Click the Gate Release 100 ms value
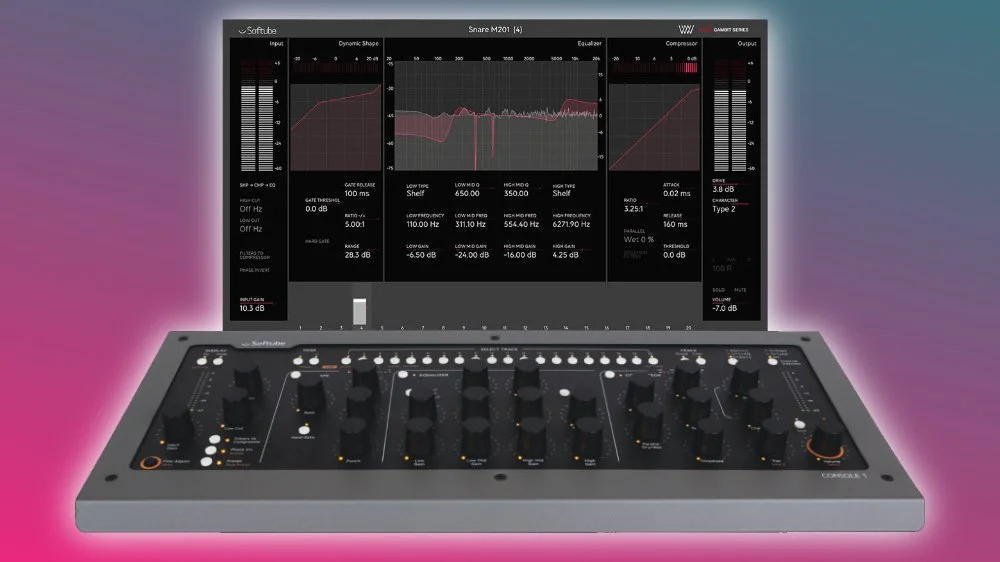The height and width of the screenshot is (562, 1000). pos(357,193)
